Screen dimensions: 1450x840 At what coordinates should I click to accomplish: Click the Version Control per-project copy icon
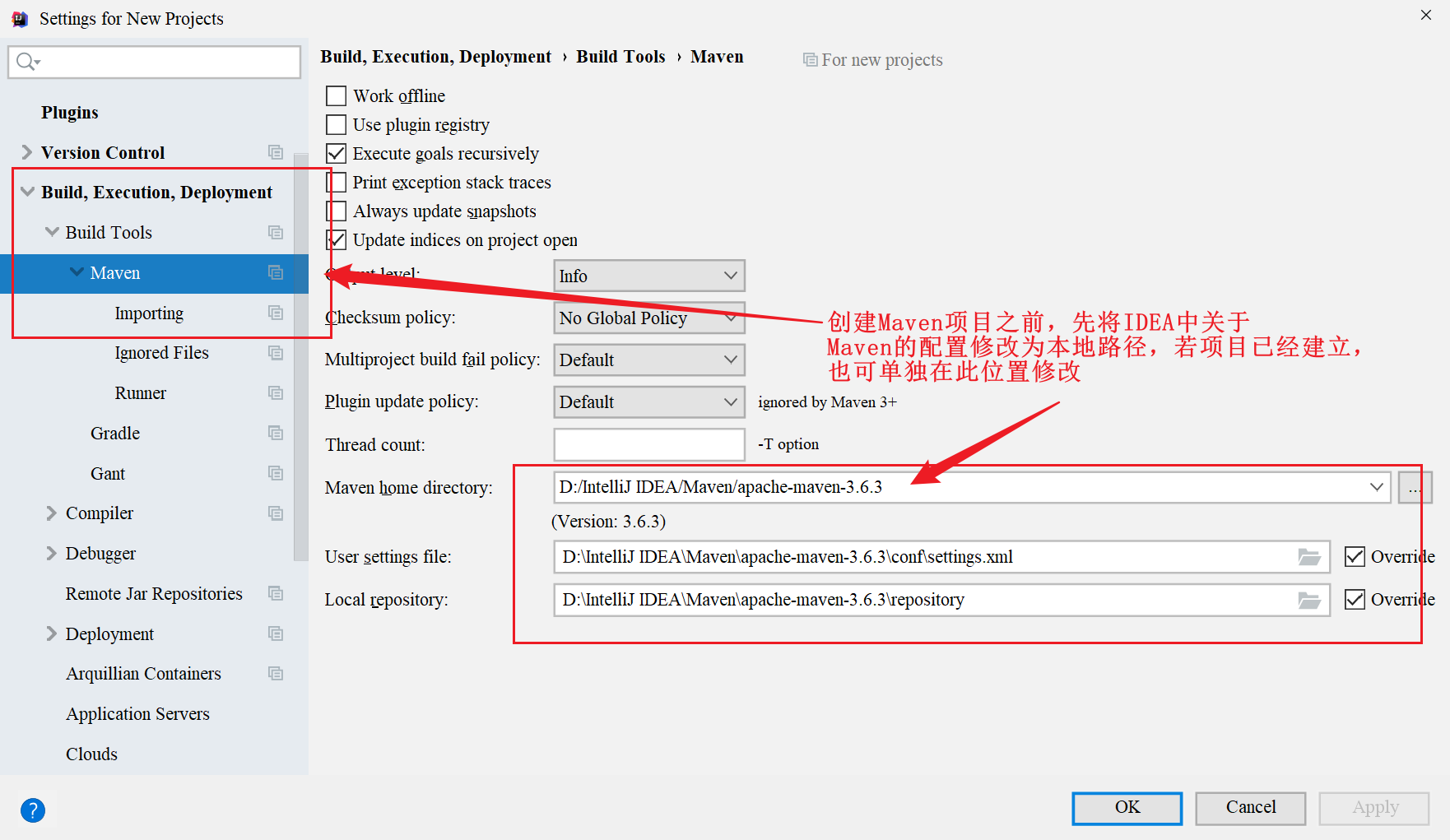[x=276, y=152]
